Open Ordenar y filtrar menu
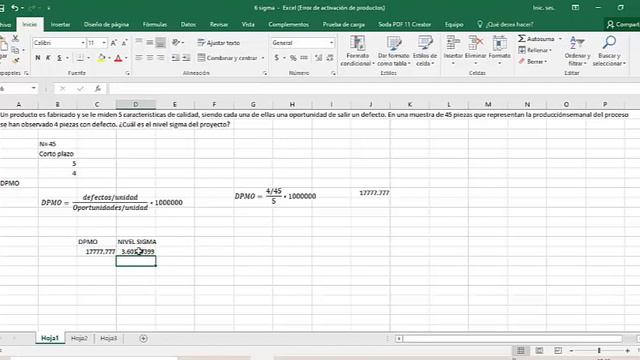Viewport: 640px width, 360px height. [577, 51]
